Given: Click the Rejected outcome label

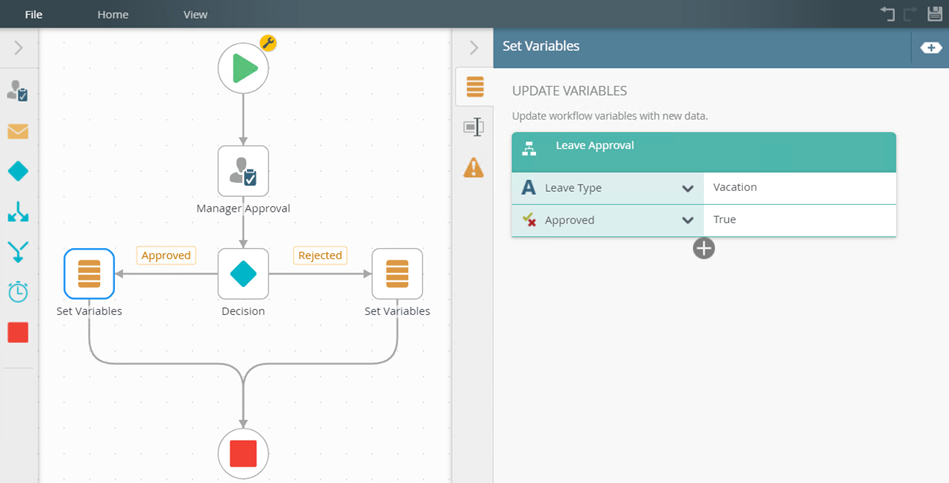Looking at the screenshot, I should [x=320, y=256].
